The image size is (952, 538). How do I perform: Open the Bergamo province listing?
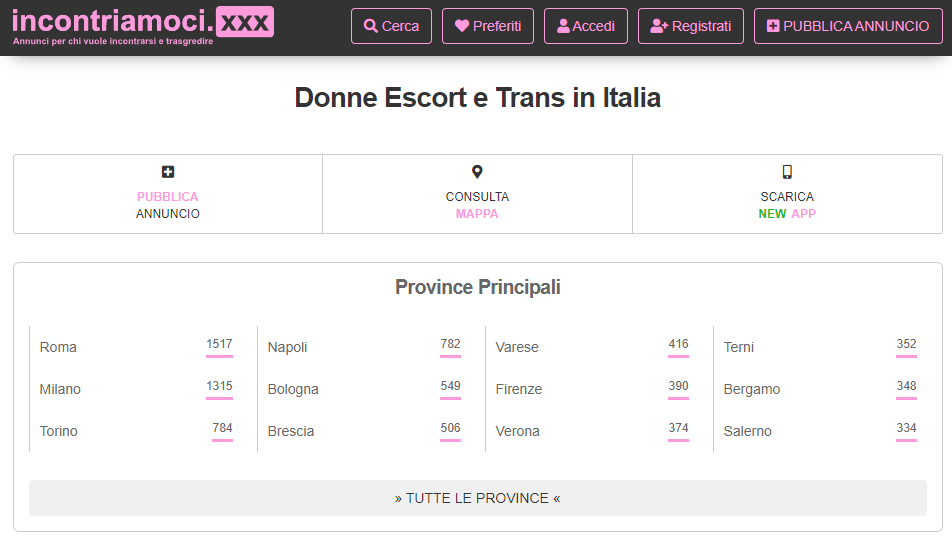point(752,389)
